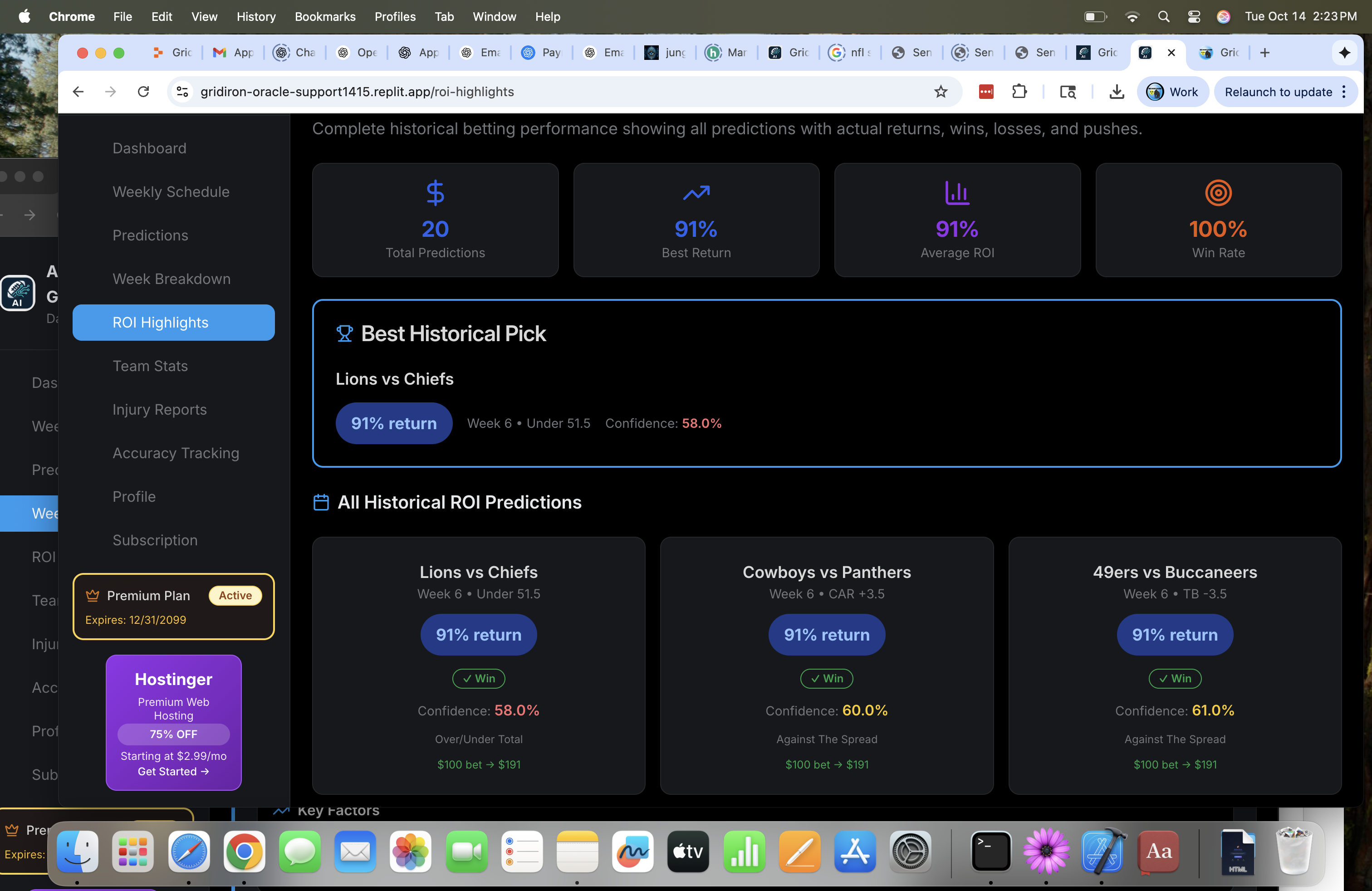Click the bar chart icon above Average ROI

[x=957, y=192]
